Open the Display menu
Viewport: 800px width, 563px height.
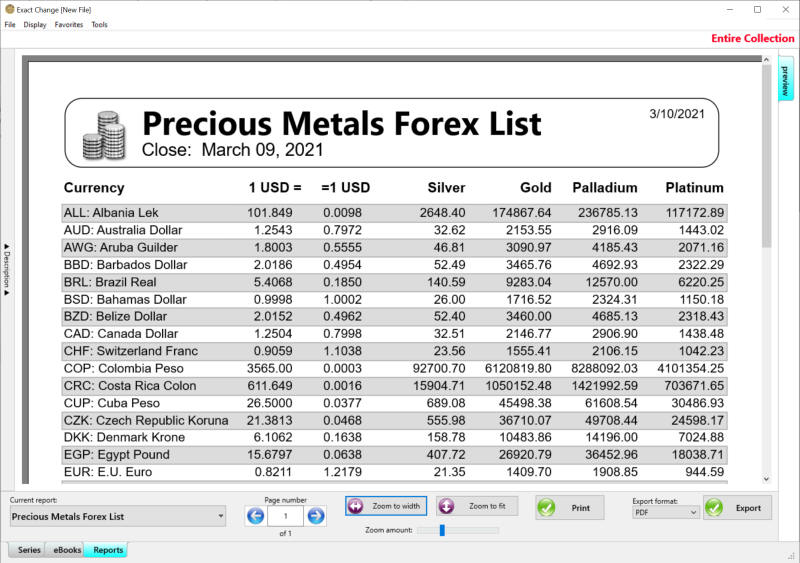tap(35, 24)
